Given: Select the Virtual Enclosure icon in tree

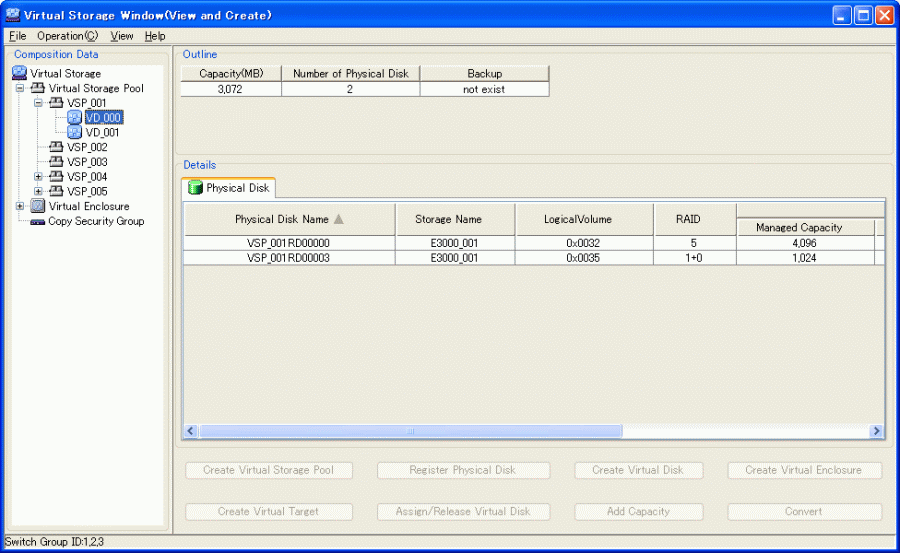Looking at the screenshot, I should coord(37,206).
